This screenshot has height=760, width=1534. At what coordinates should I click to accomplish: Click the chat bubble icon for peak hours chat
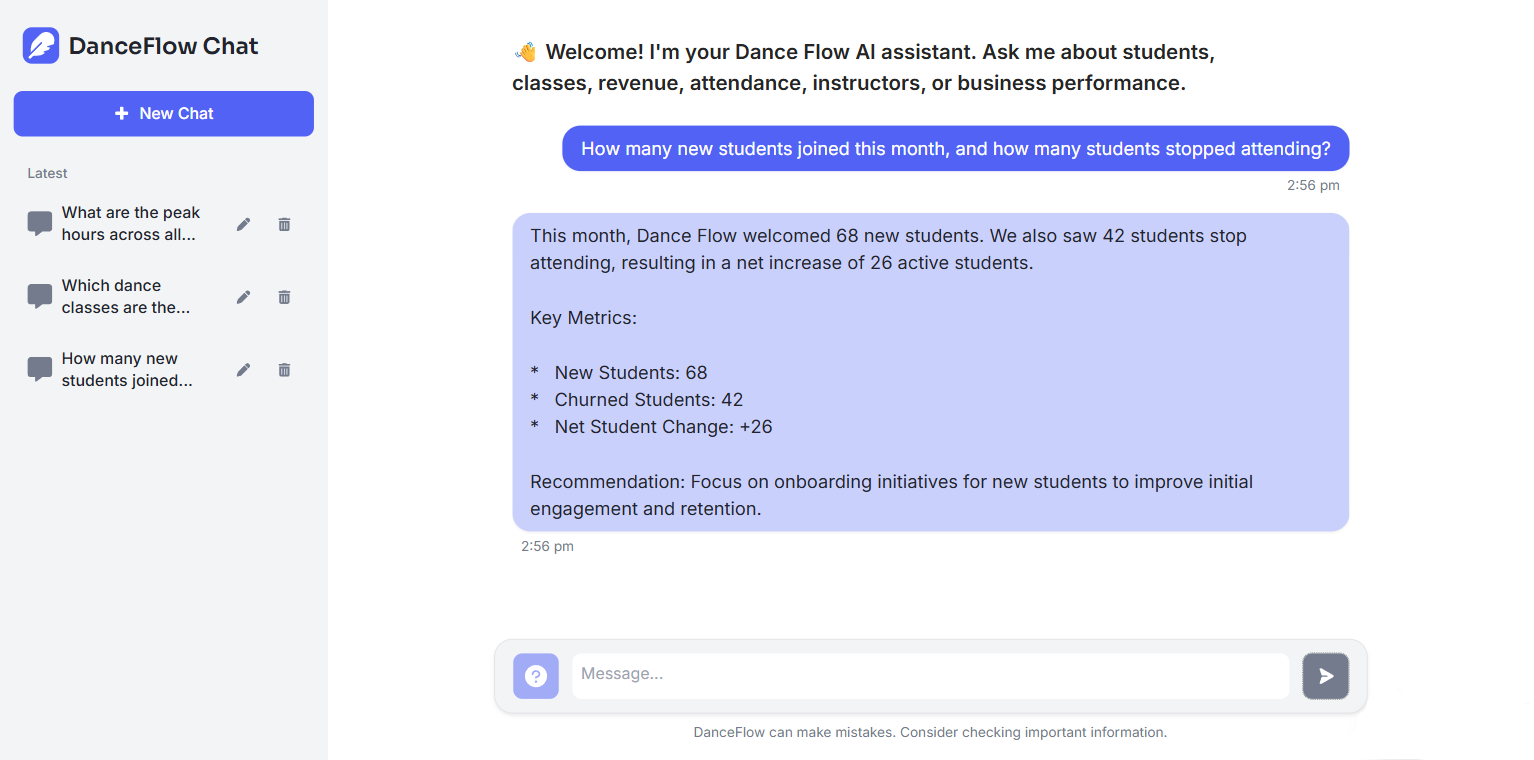40,224
